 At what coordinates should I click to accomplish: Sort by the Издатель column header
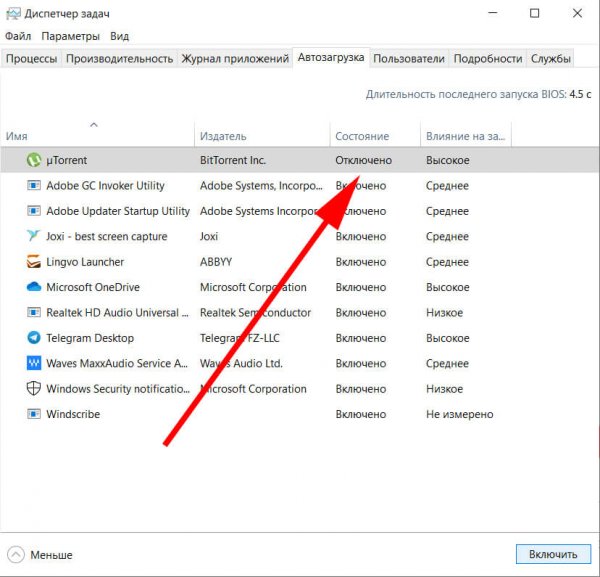pos(223,136)
